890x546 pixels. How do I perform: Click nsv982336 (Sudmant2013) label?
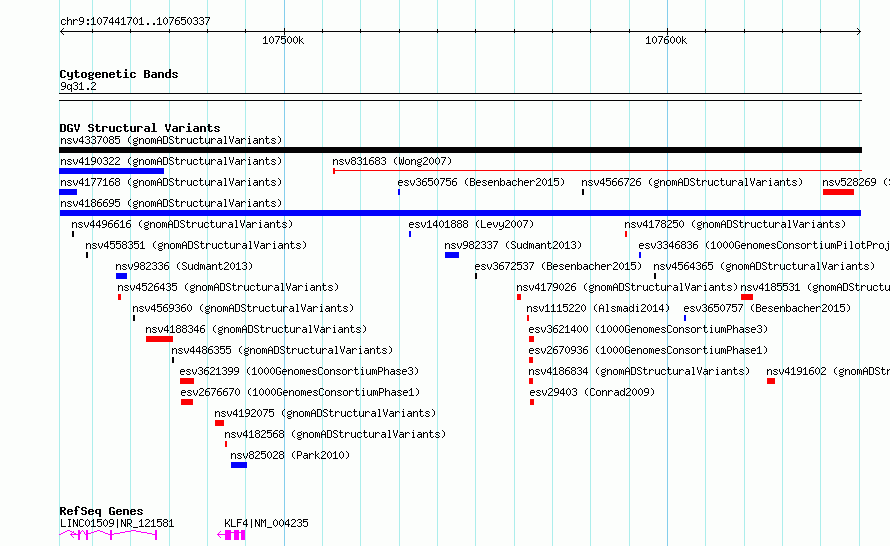pyautogui.click(x=184, y=266)
